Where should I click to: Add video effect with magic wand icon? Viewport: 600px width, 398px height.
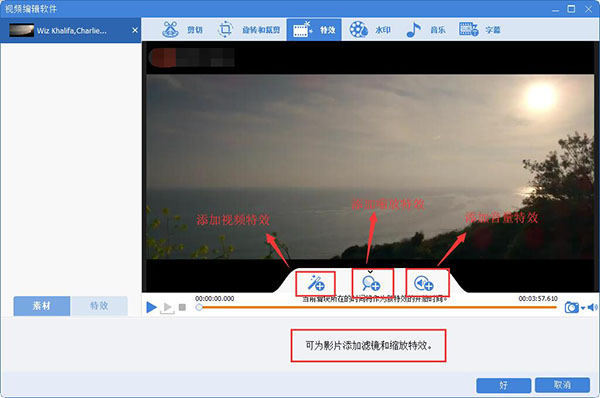[x=316, y=284]
